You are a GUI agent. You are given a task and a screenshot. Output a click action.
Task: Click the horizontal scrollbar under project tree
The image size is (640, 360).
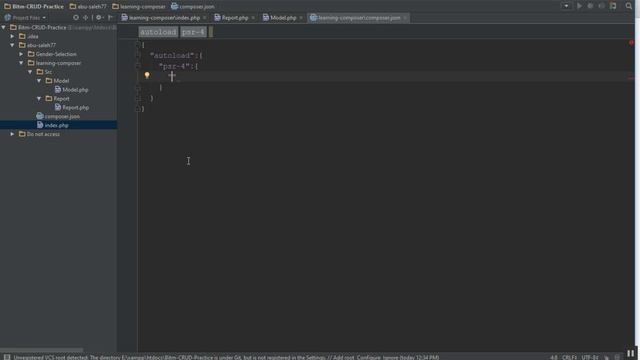tap(41, 350)
